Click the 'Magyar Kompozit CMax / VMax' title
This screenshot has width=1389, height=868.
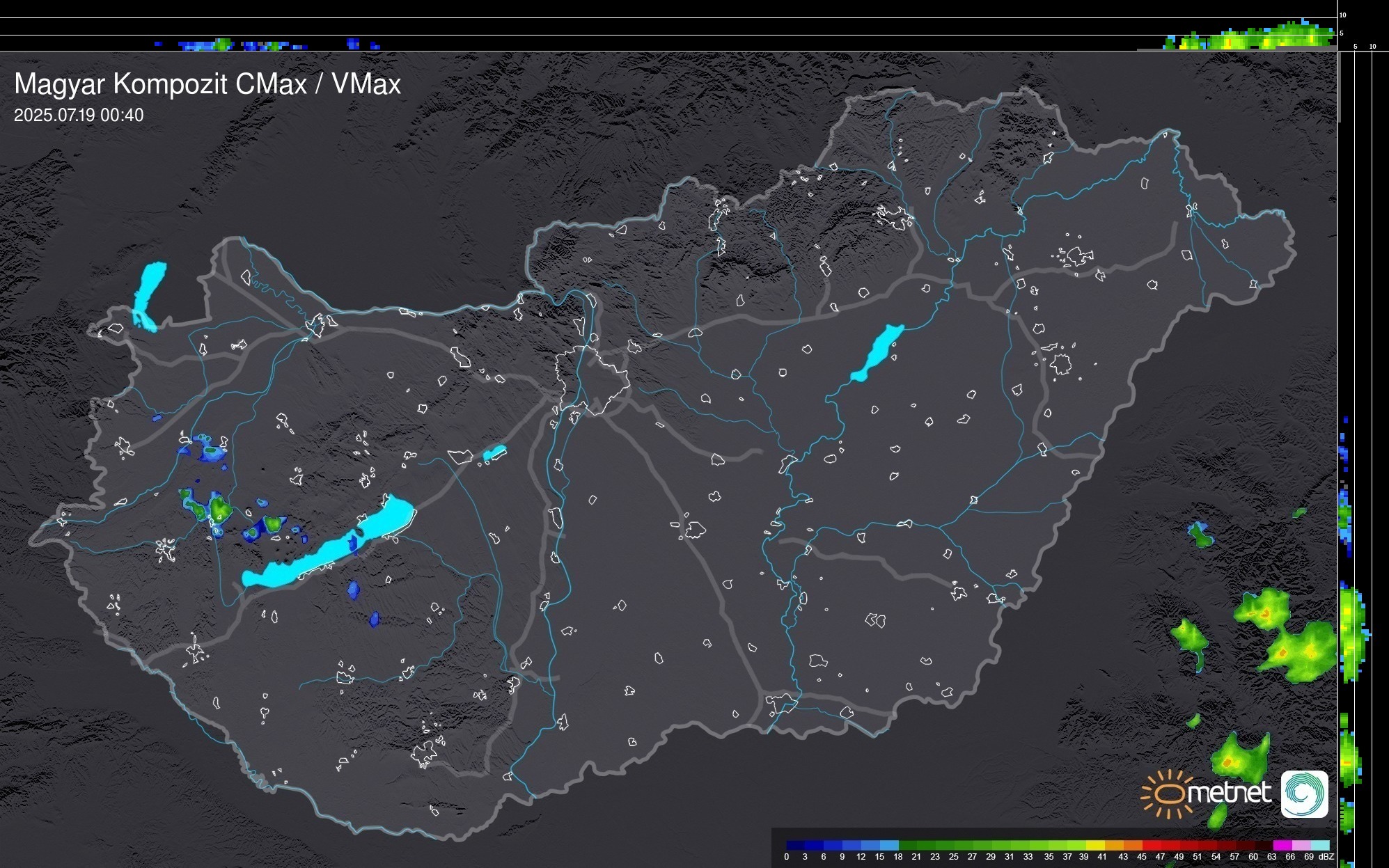pos(207,84)
